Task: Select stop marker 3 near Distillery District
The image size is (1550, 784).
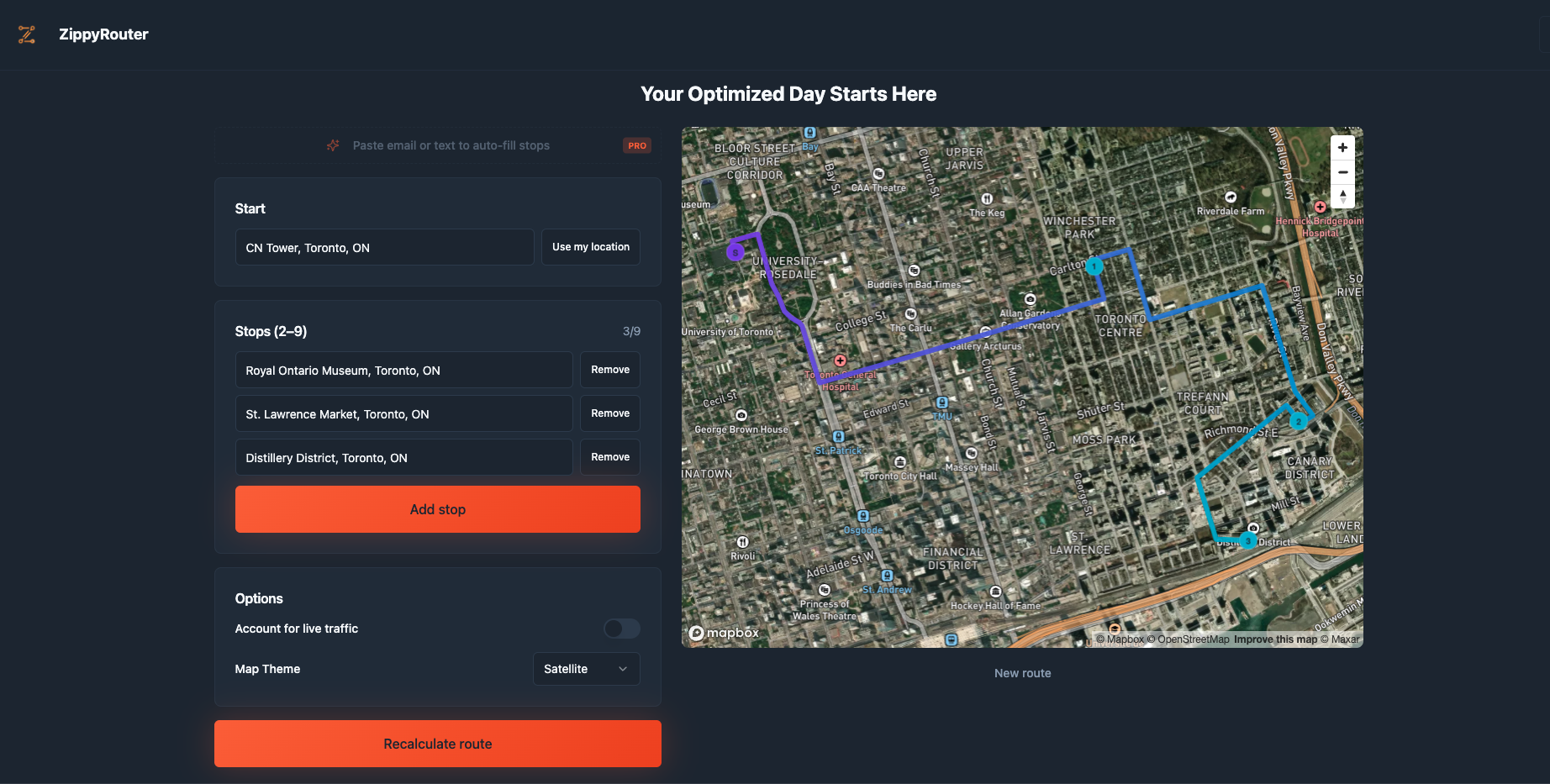Action: pyautogui.click(x=1249, y=541)
